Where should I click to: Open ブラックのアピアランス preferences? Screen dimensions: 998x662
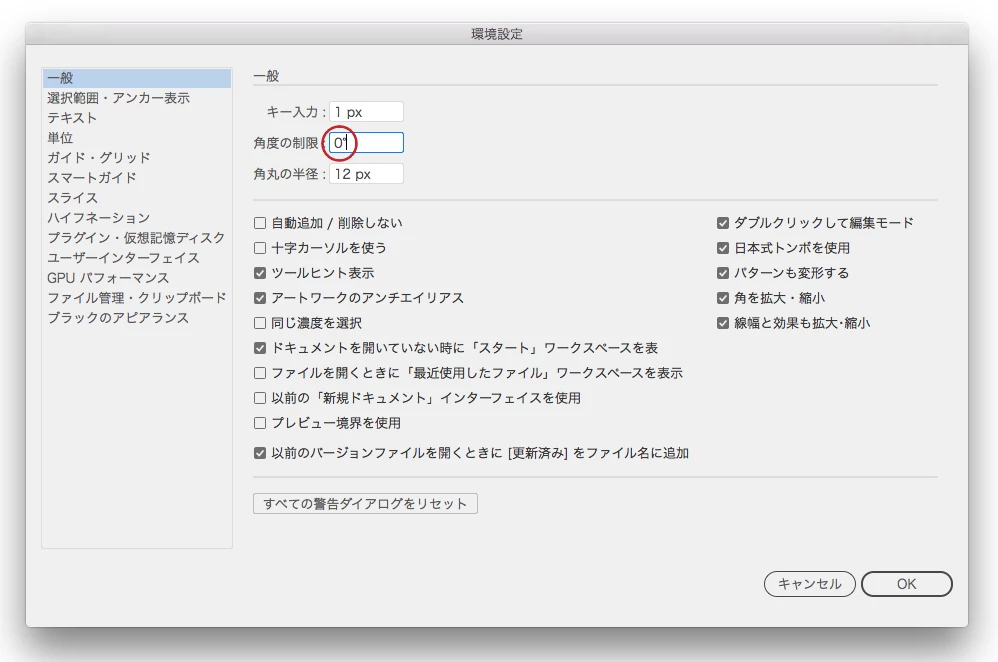[x=118, y=318]
